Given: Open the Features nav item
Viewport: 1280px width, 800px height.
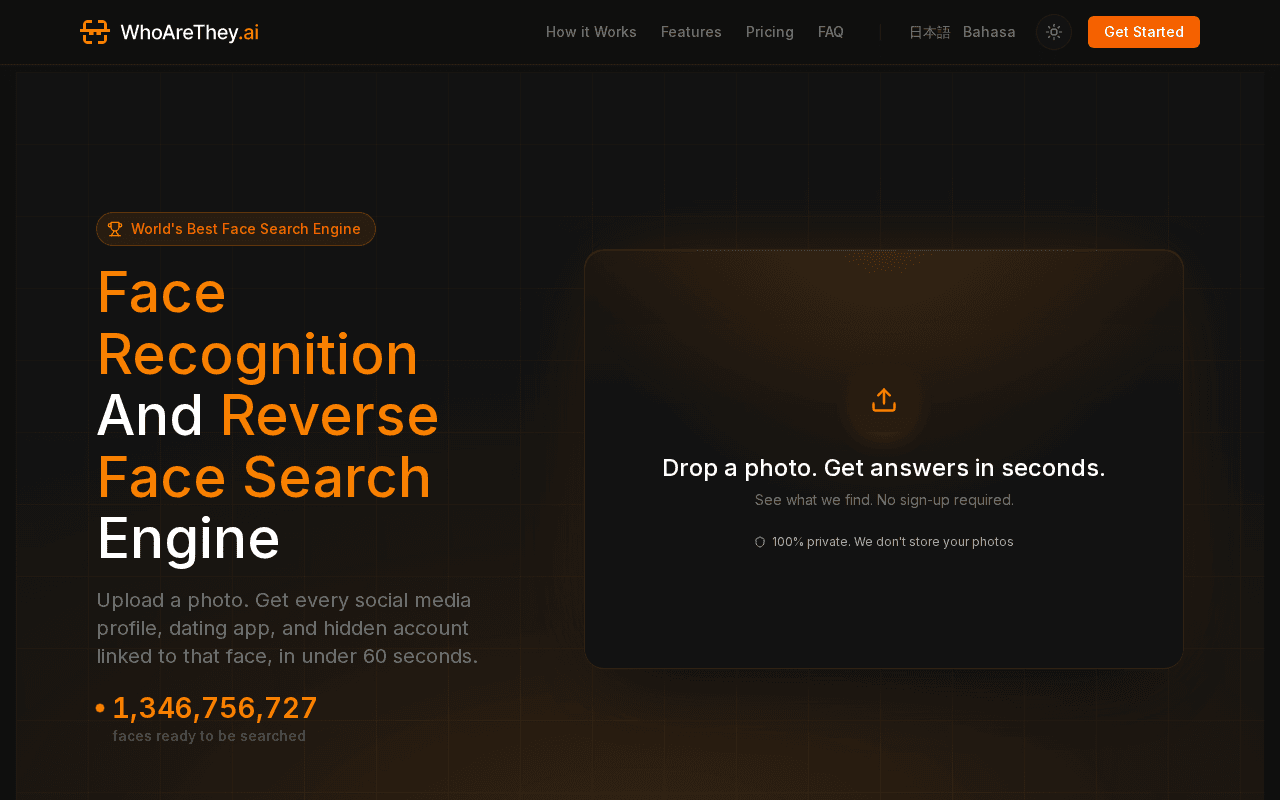Looking at the screenshot, I should point(691,32).
